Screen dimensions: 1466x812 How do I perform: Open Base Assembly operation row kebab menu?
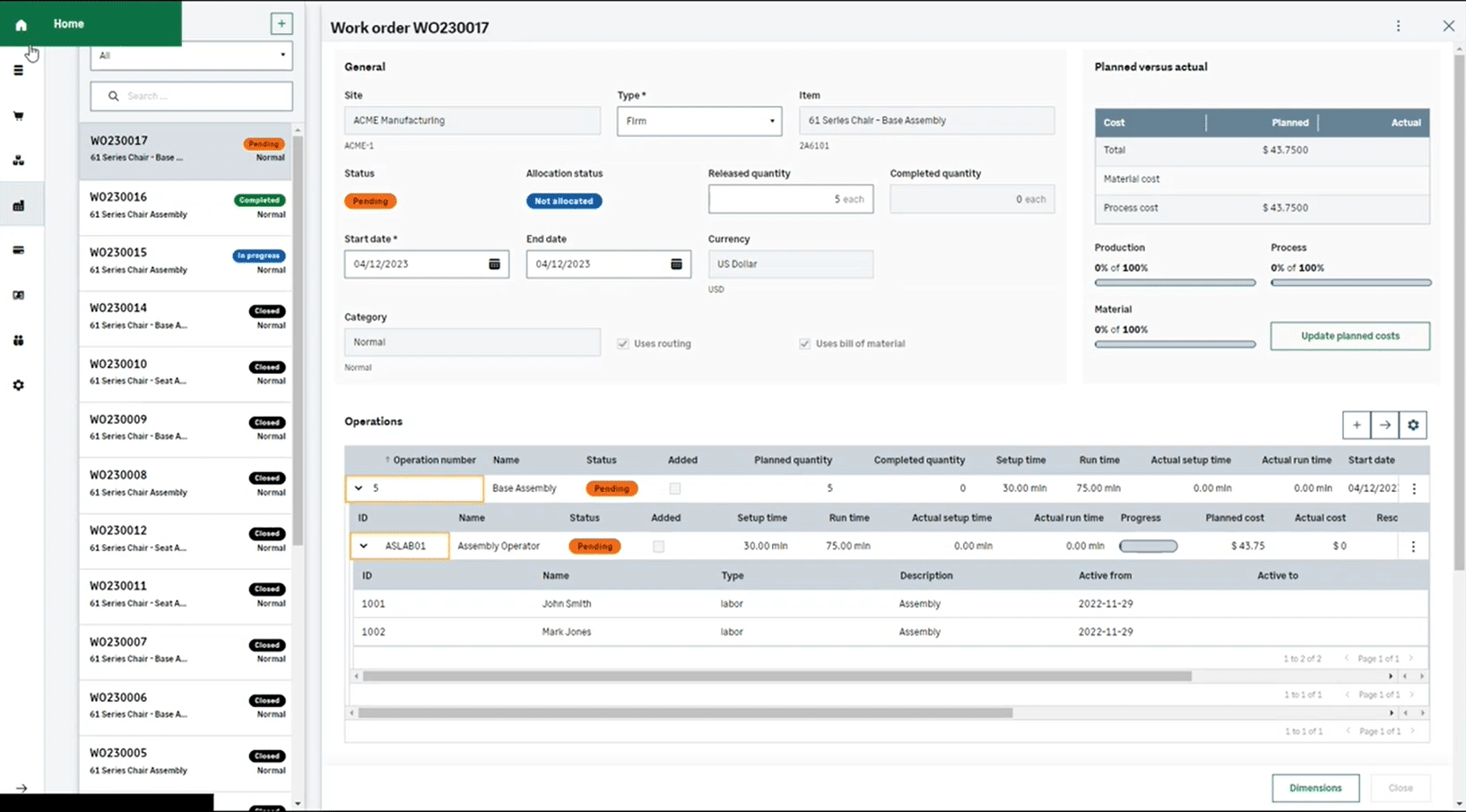[1414, 488]
